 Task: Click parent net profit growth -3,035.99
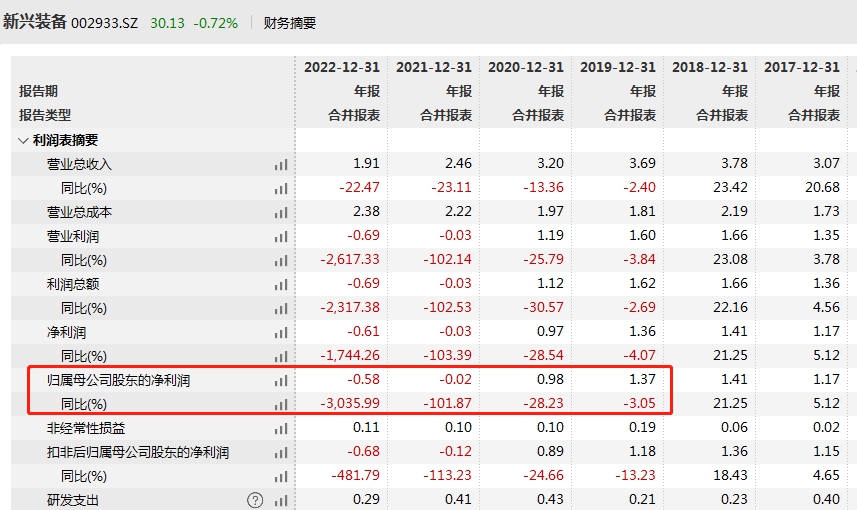(x=350, y=404)
